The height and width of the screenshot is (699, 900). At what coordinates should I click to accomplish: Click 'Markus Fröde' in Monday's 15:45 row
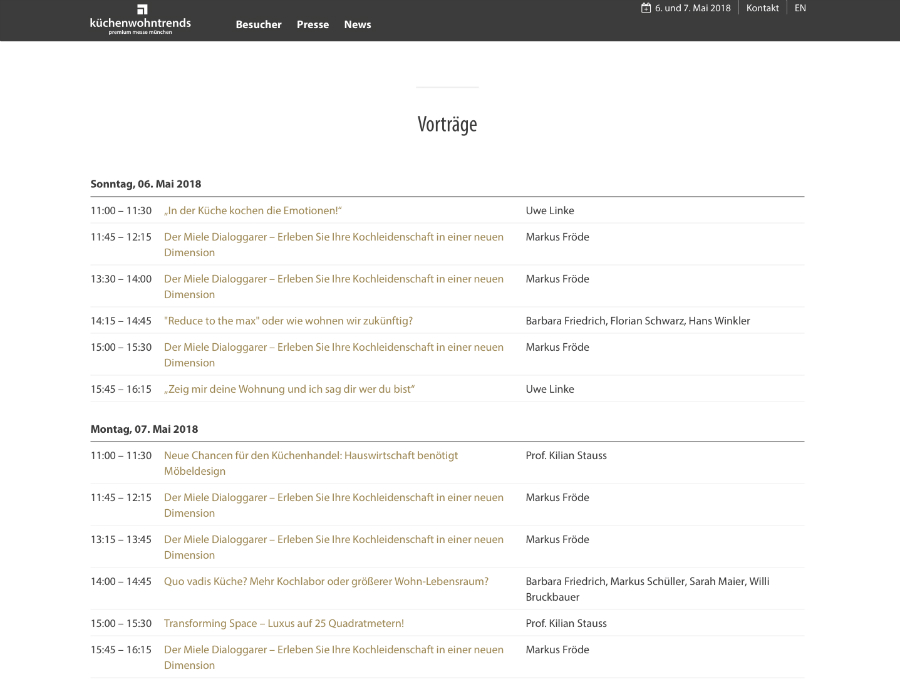tap(557, 650)
